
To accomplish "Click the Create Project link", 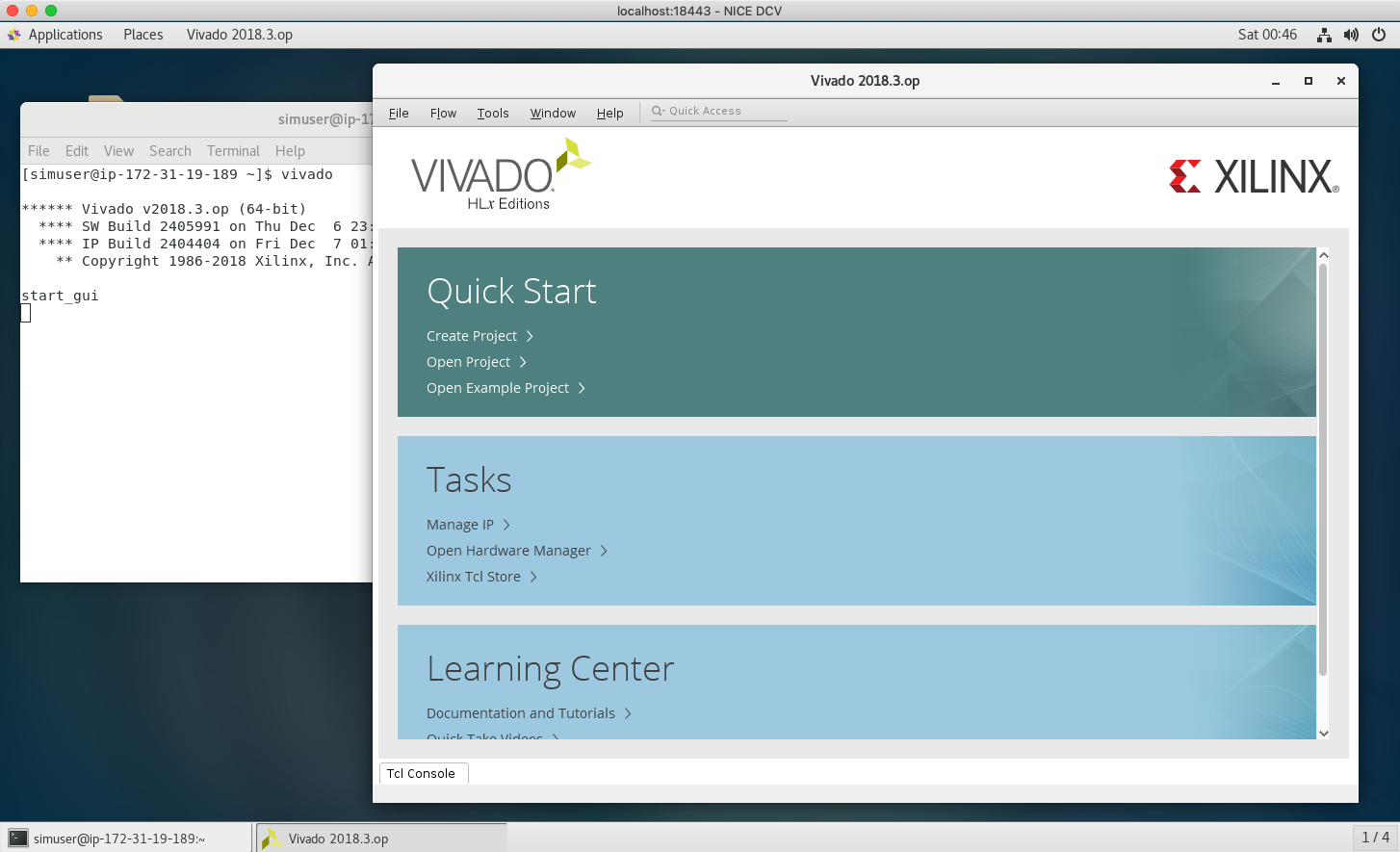I will [472, 336].
